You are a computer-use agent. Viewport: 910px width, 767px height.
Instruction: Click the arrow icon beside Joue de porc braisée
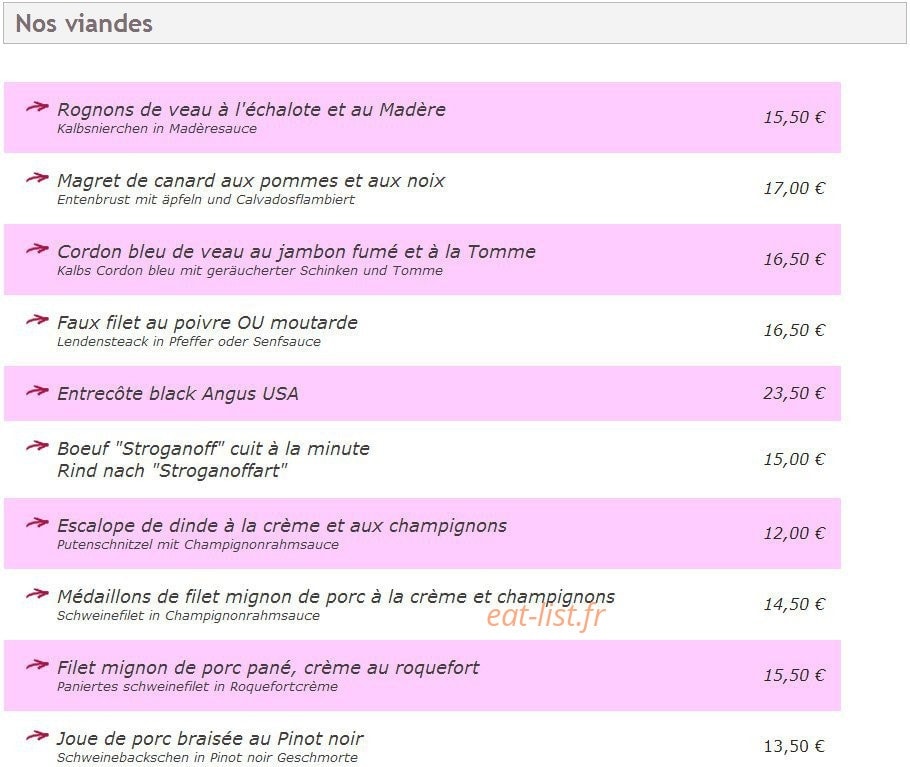37,736
